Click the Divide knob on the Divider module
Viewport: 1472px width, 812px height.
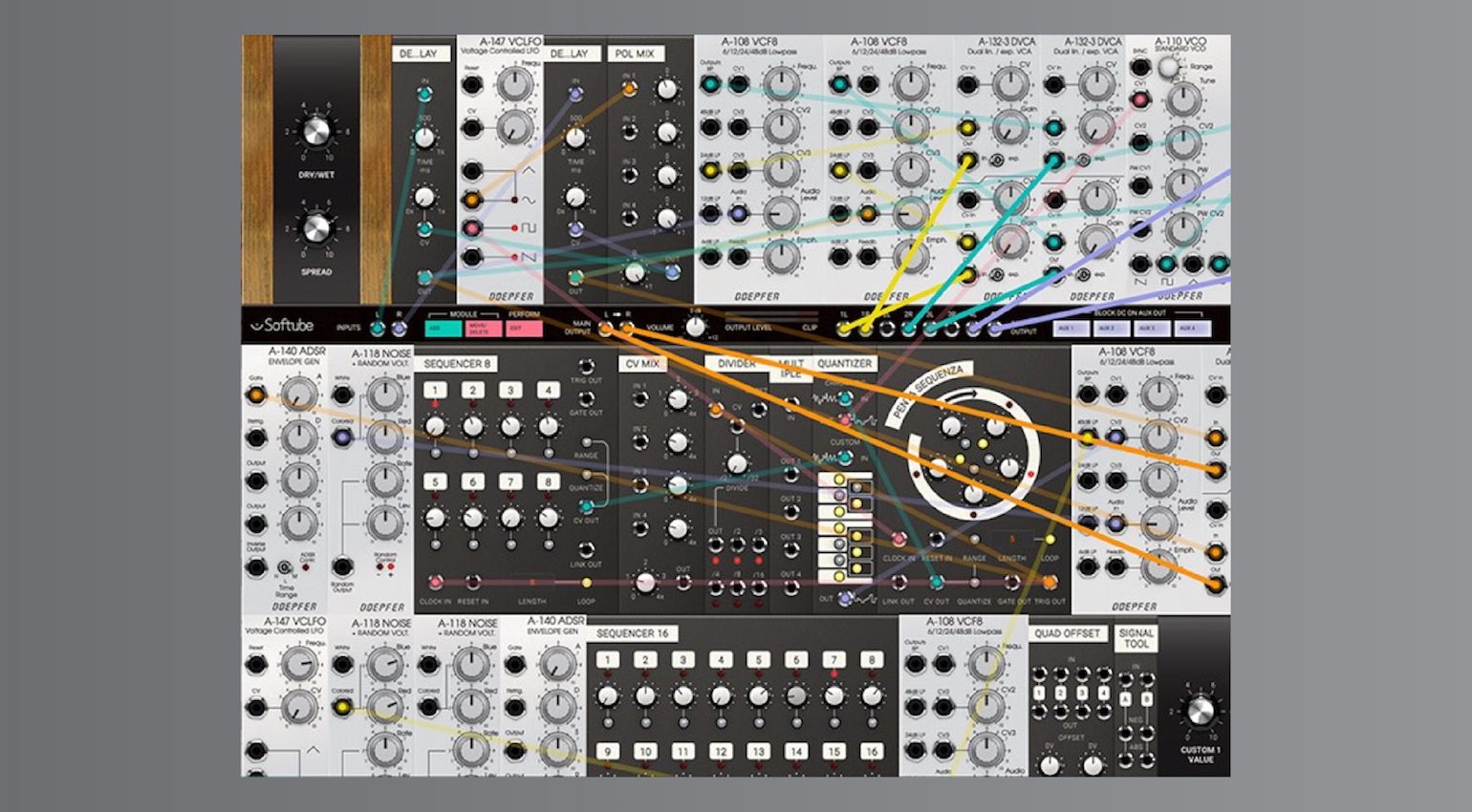[x=736, y=464]
